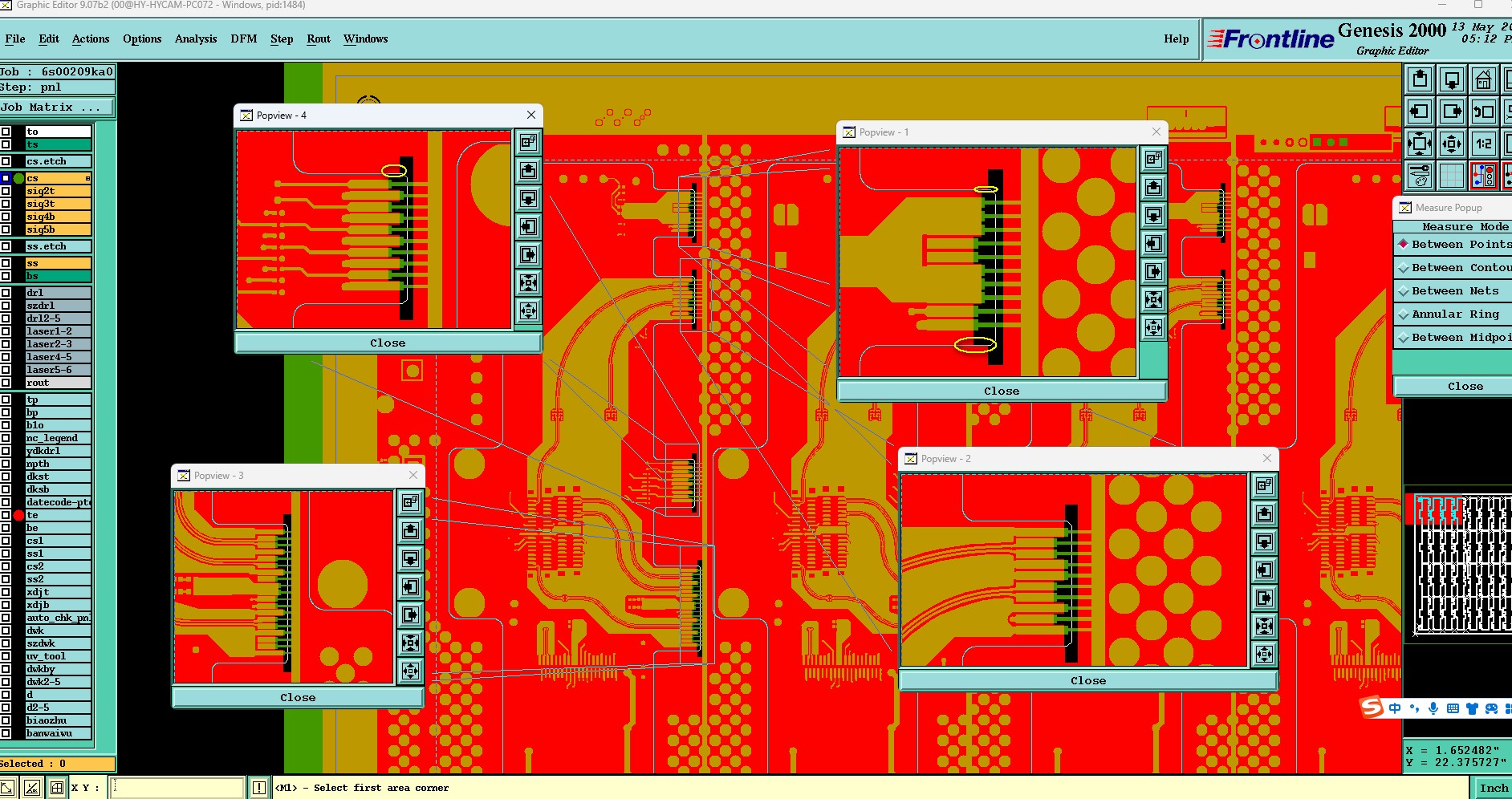This screenshot has height=799, width=1512.
Task: Click pan up icon in Popview - 4
Action: (x=528, y=171)
